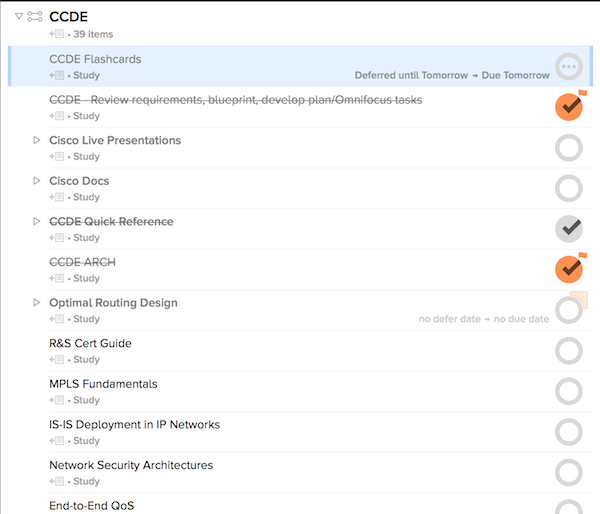Select Cisco Live Presentations title
The height and width of the screenshot is (514, 600).
coord(115,140)
